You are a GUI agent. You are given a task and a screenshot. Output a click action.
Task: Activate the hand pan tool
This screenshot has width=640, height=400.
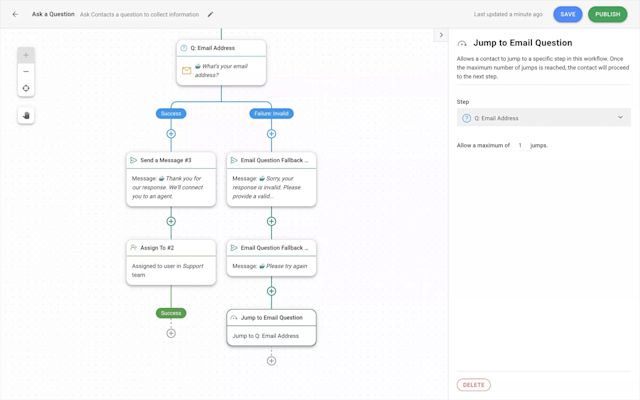click(x=26, y=116)
